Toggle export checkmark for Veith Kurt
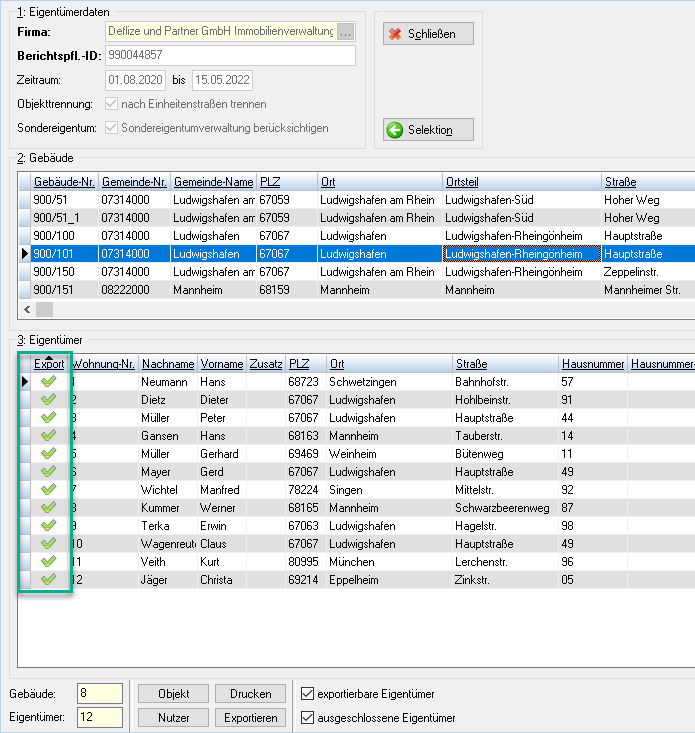695x733 pixels. point(49,561)
